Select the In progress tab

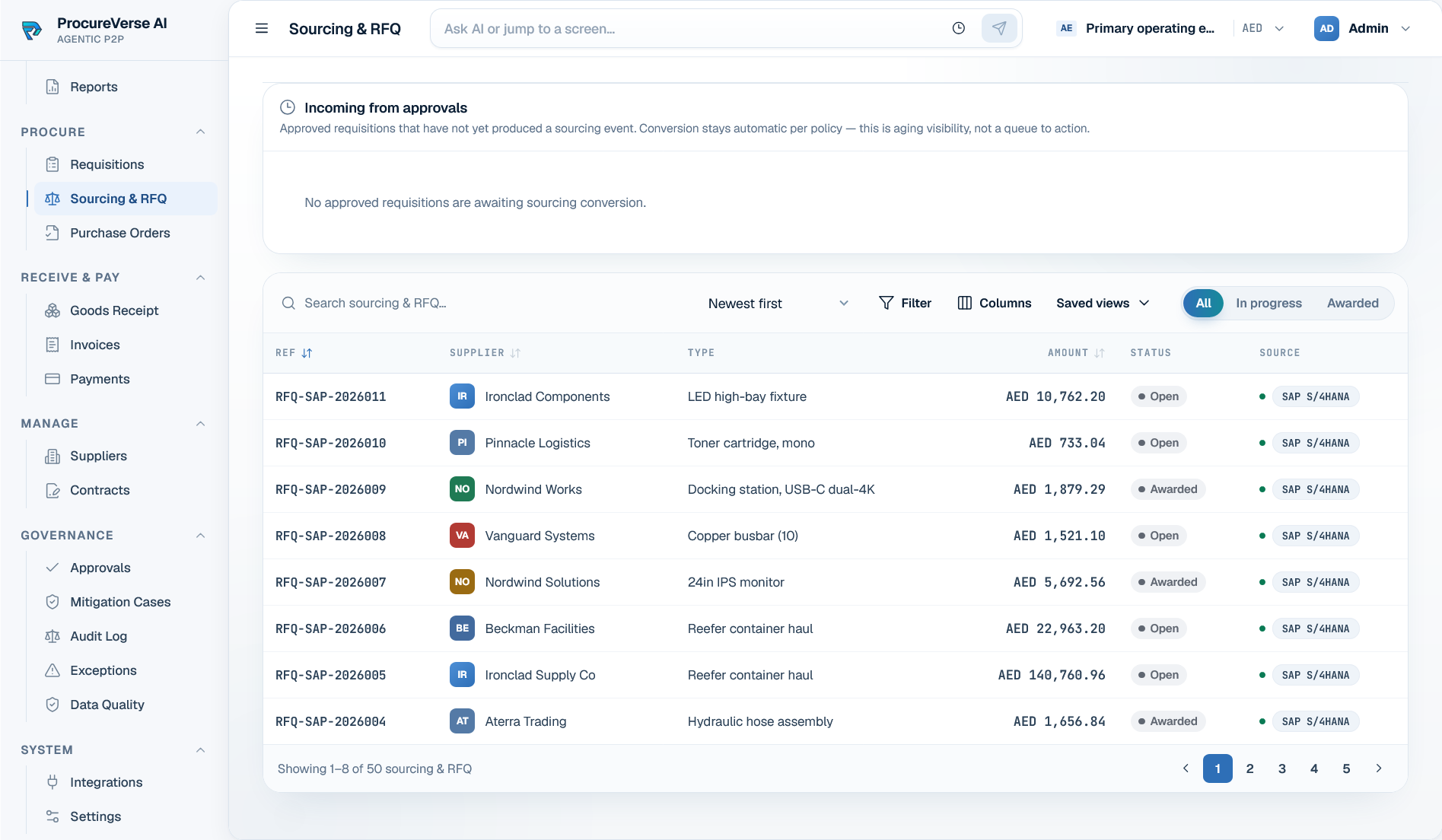(1269, 303)
